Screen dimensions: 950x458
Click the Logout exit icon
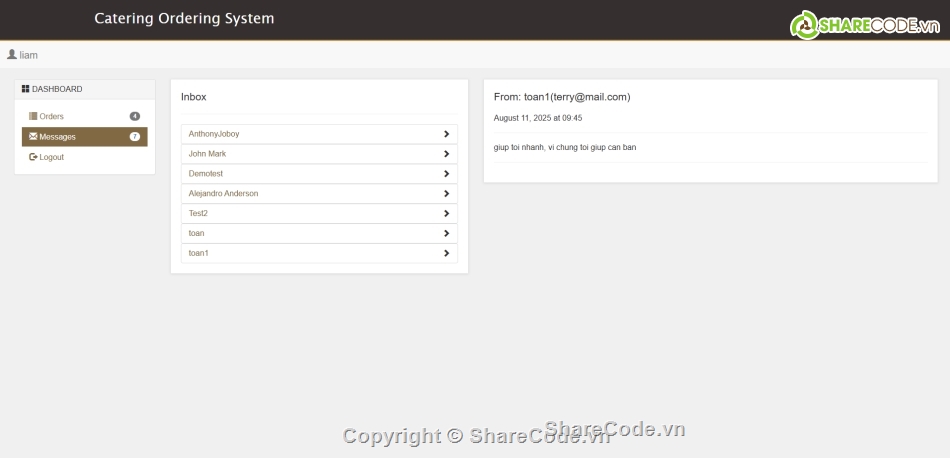tap(33, 157)
